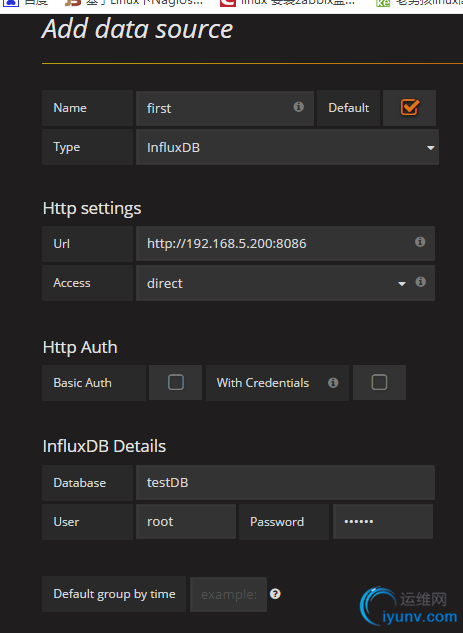Enable the With Credentials checkbox
Image resolution: width=463 pixels, height=633 pixels.
[379, 382]
